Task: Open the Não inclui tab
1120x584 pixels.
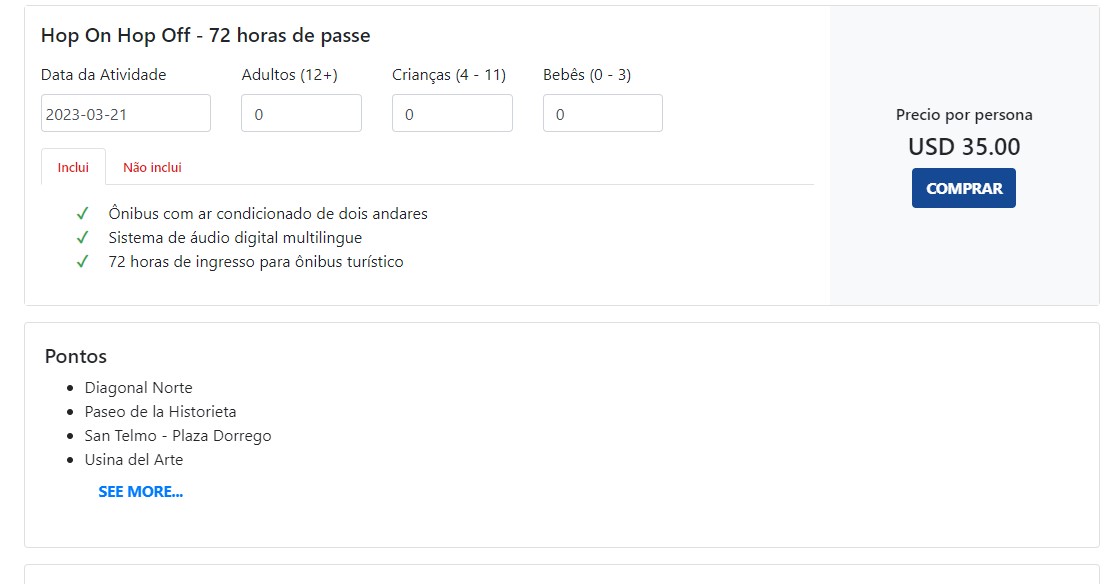Action: (x=152, y=167)
